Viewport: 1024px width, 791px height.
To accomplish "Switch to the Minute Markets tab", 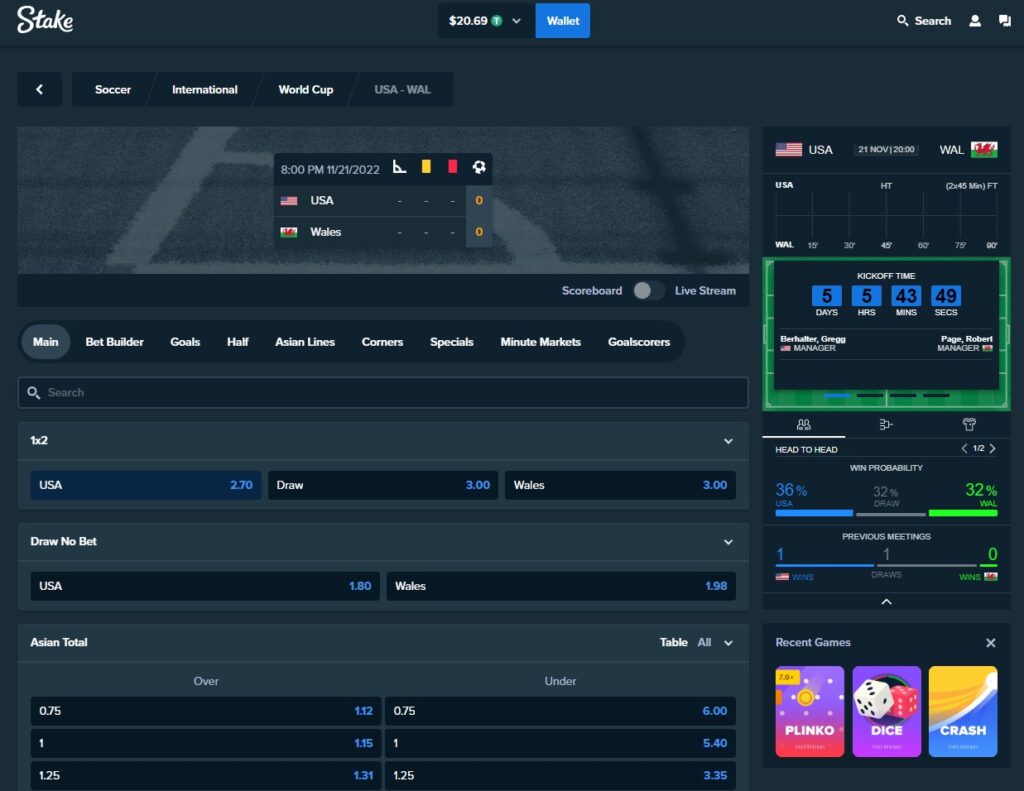I will click(x=541, y=342).
